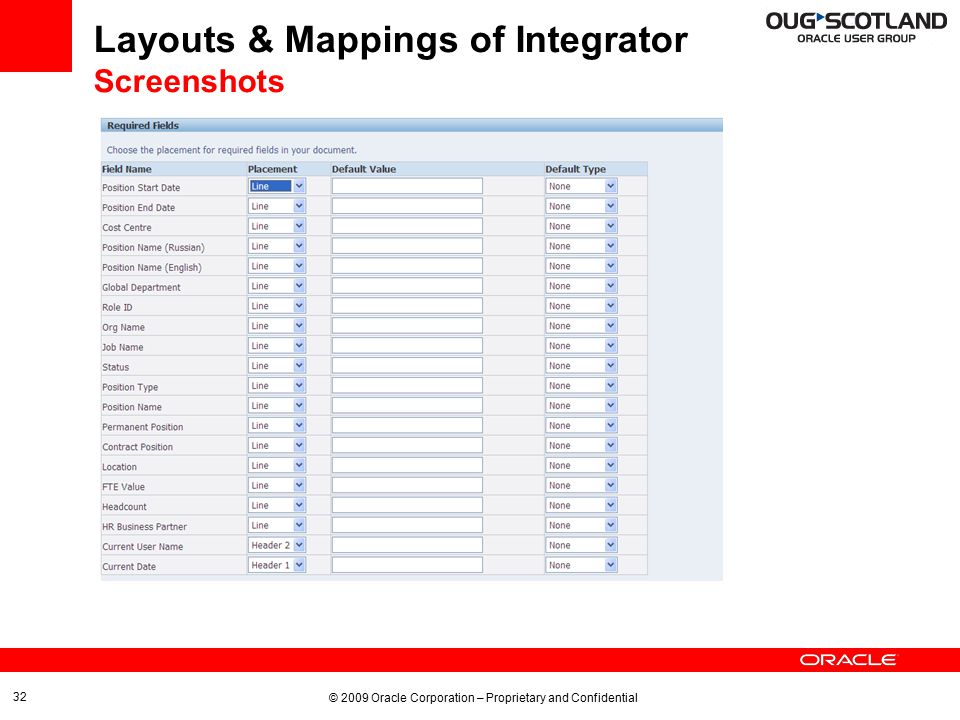
Task: Open Placement dropdown for Position End Date
Action: point(277,206)
